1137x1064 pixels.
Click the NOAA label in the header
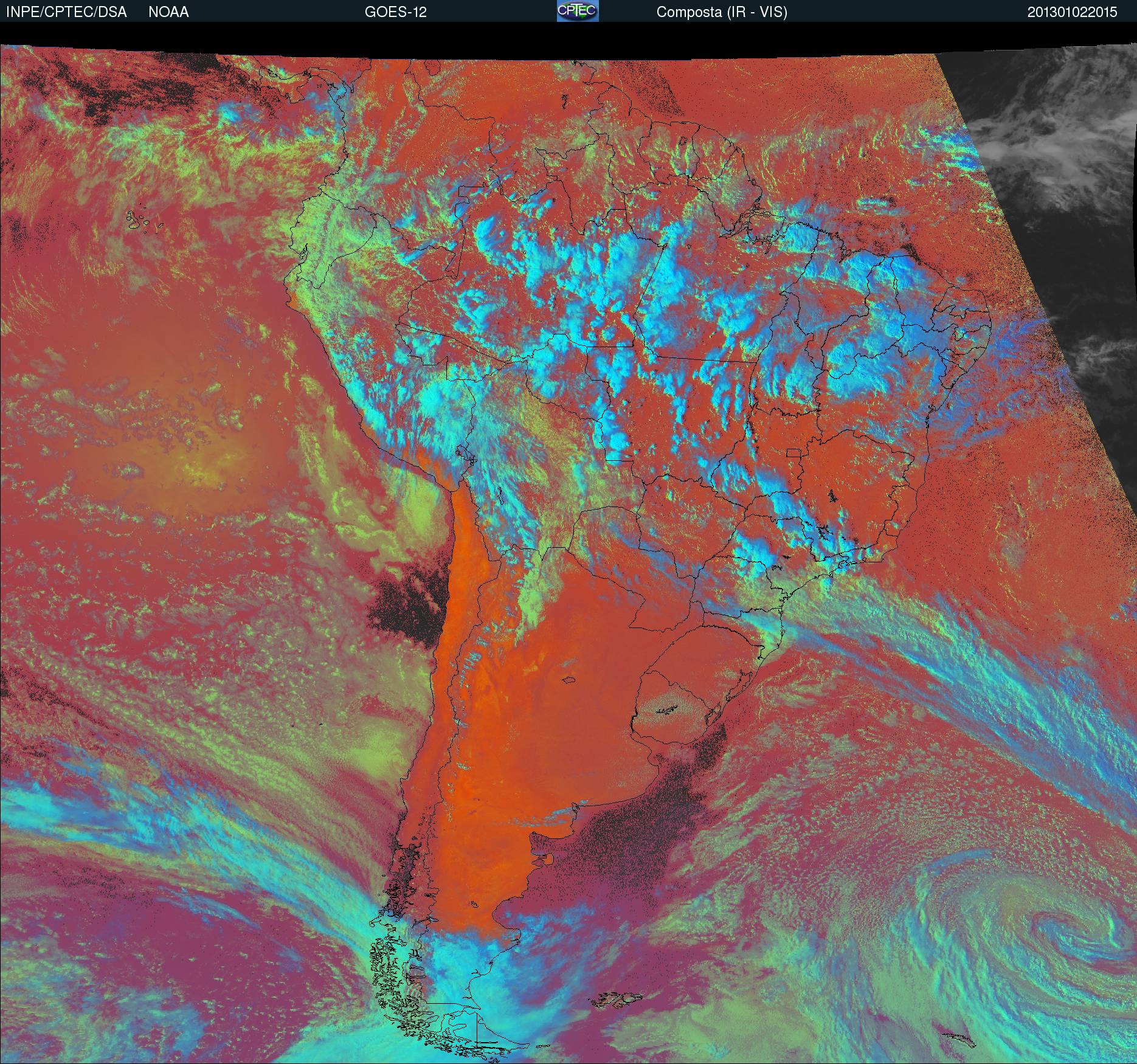[x=168, y=12]
